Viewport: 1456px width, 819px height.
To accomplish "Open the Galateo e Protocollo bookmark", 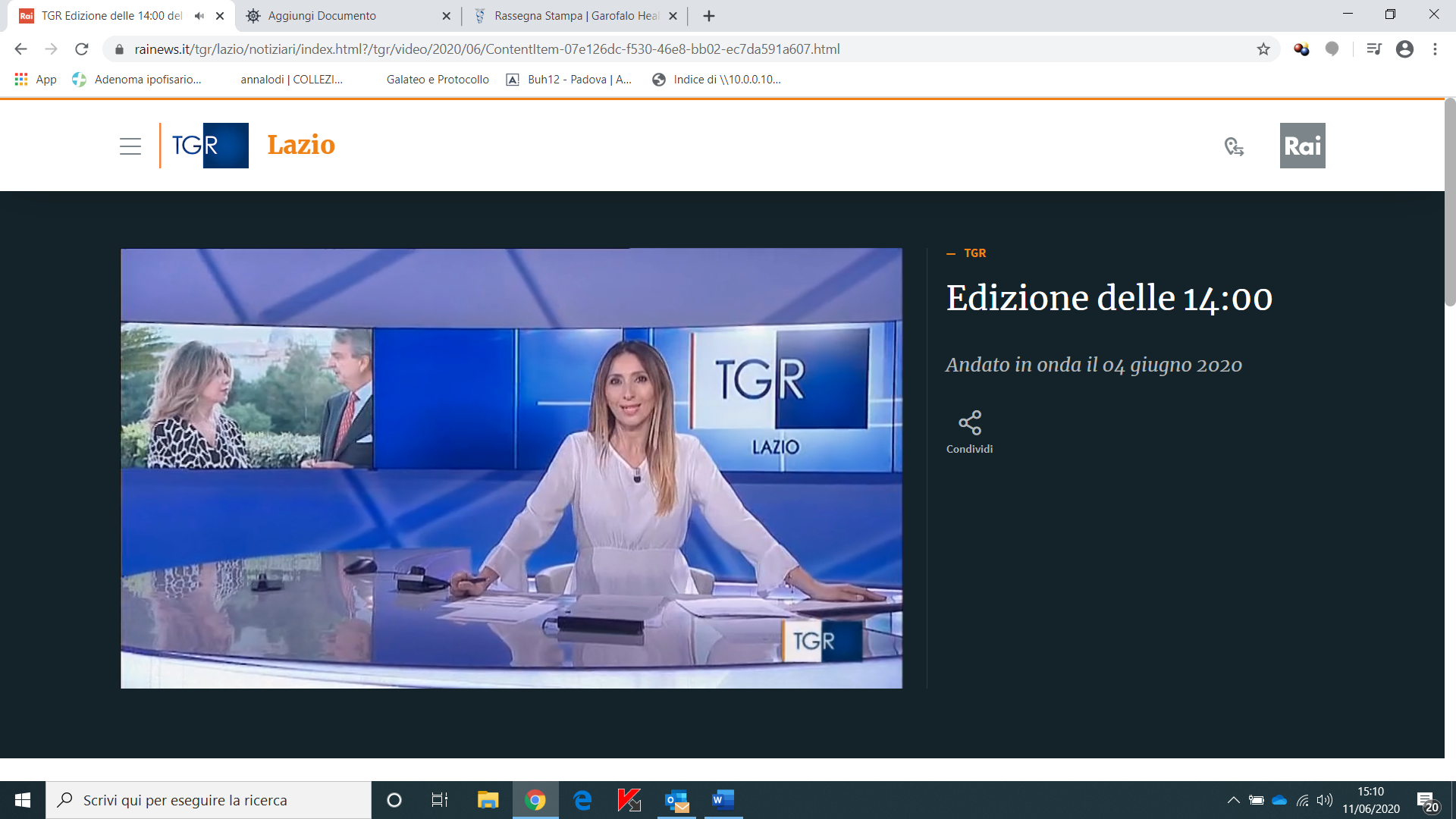I will (437, 80).
